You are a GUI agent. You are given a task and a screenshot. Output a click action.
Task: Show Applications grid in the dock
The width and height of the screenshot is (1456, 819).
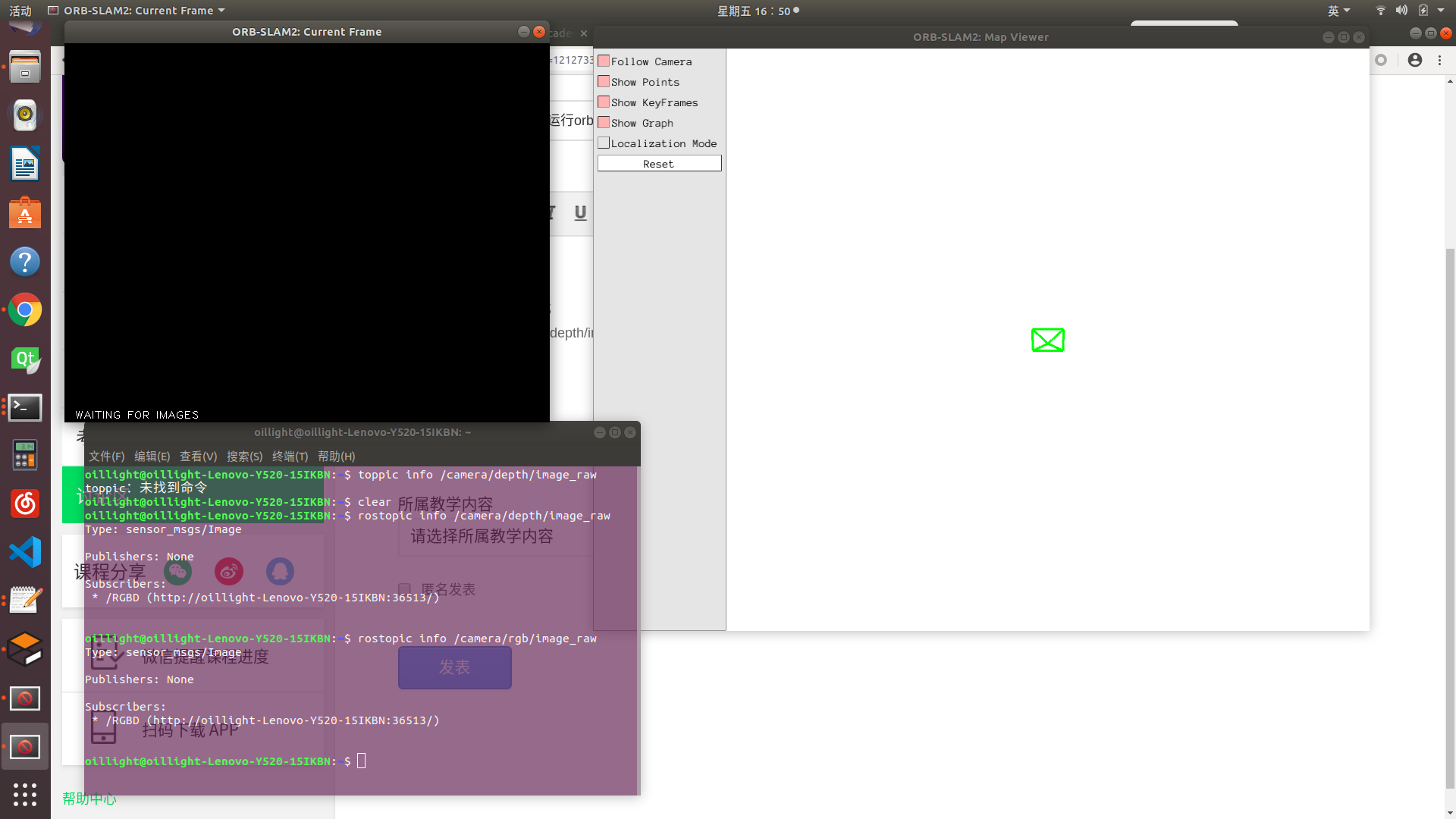[25, 794]
